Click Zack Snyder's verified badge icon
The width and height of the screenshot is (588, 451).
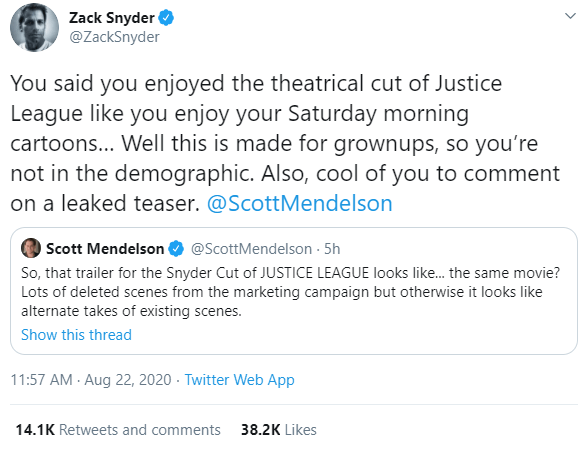[166, 18]
